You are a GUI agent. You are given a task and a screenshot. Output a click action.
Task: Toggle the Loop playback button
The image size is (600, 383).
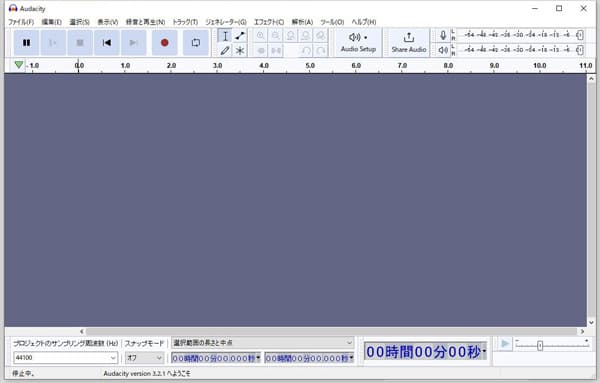[x=196, y=42]
